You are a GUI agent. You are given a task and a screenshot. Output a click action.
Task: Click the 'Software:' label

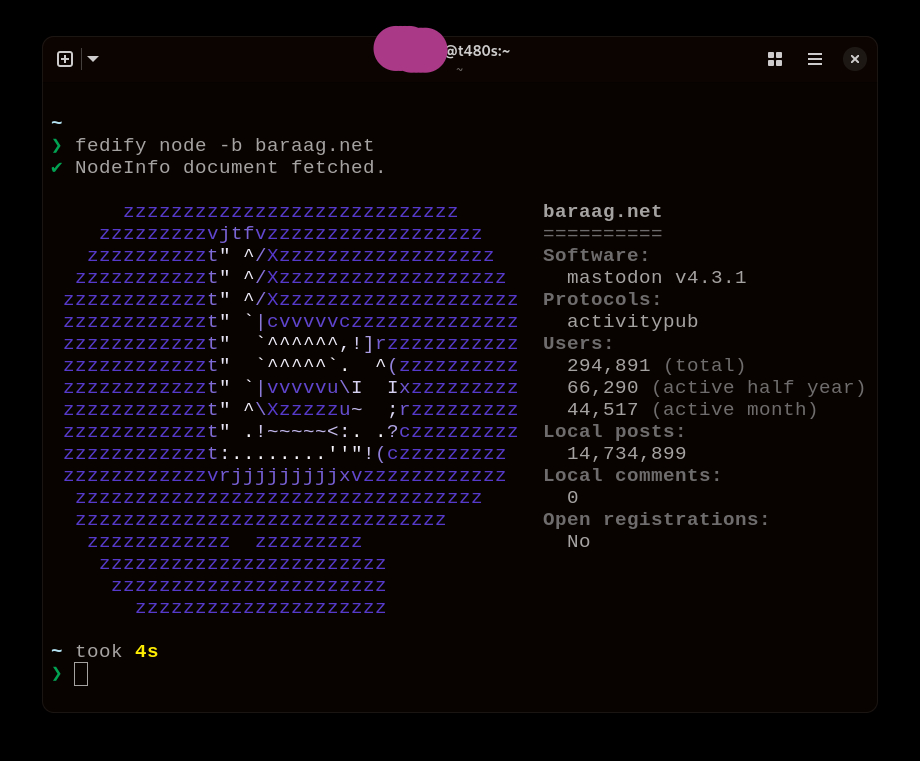[596, 255]
